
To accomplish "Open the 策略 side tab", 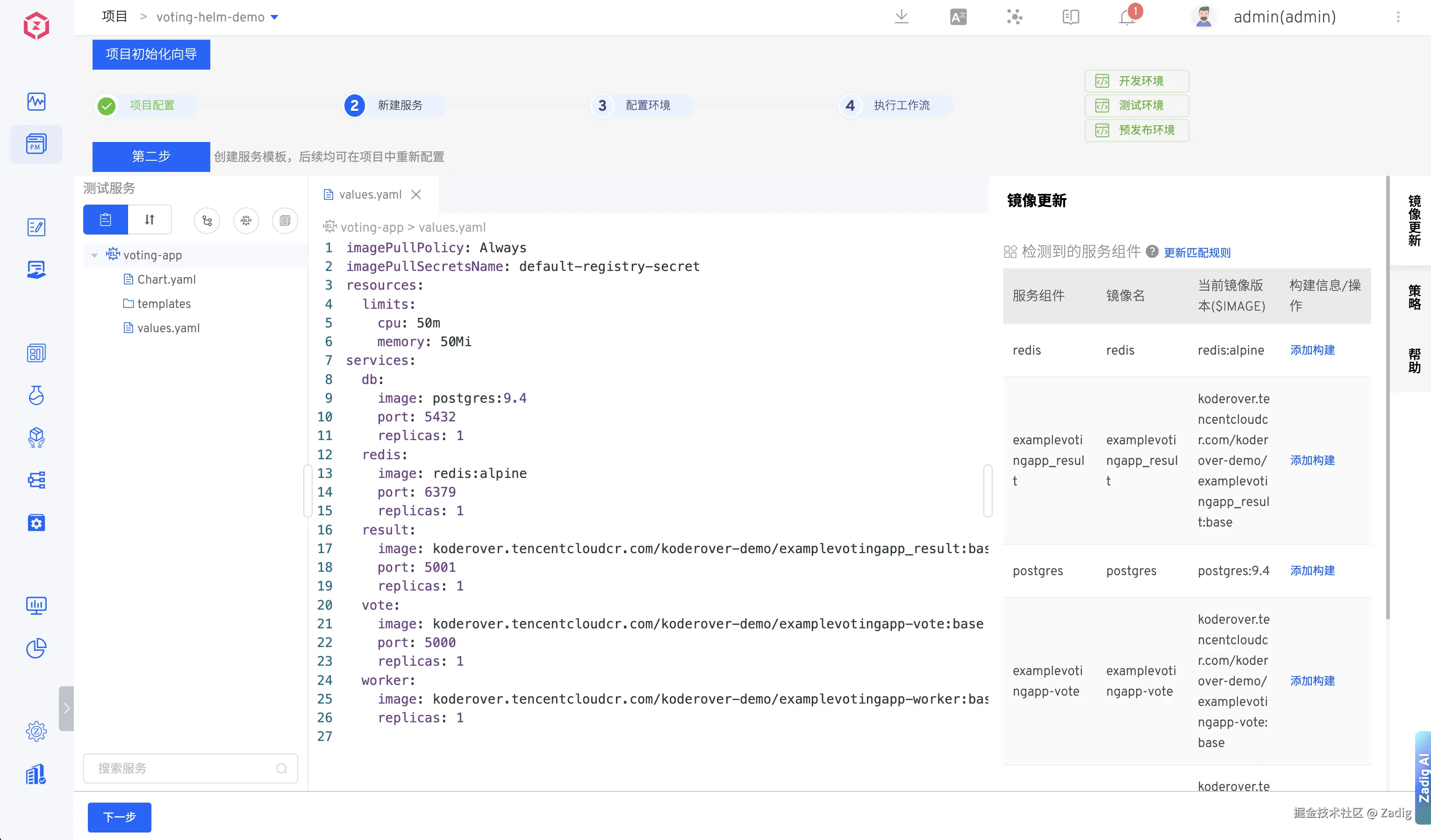I will pos(1414,297).
